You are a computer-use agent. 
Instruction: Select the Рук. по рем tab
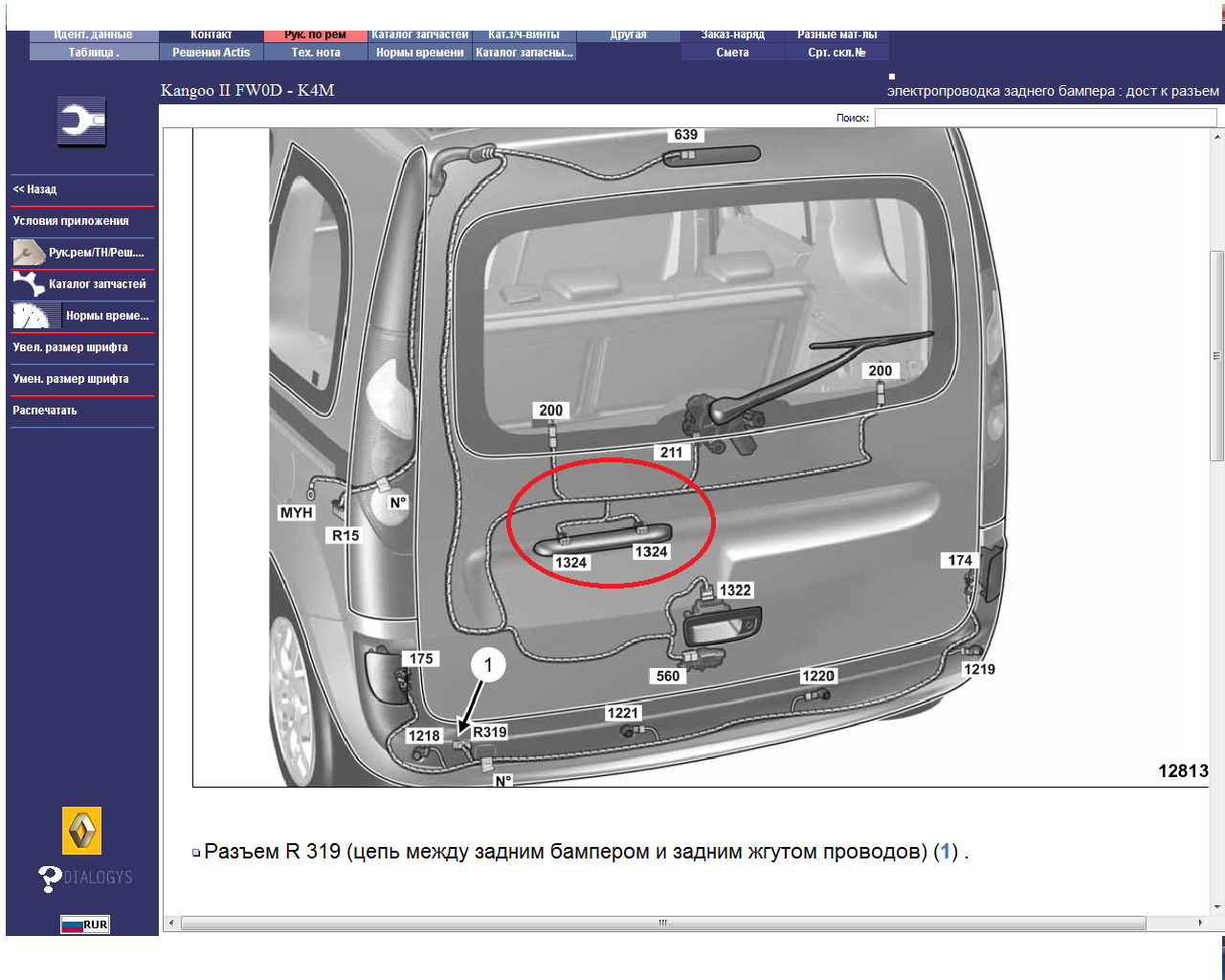316,35
